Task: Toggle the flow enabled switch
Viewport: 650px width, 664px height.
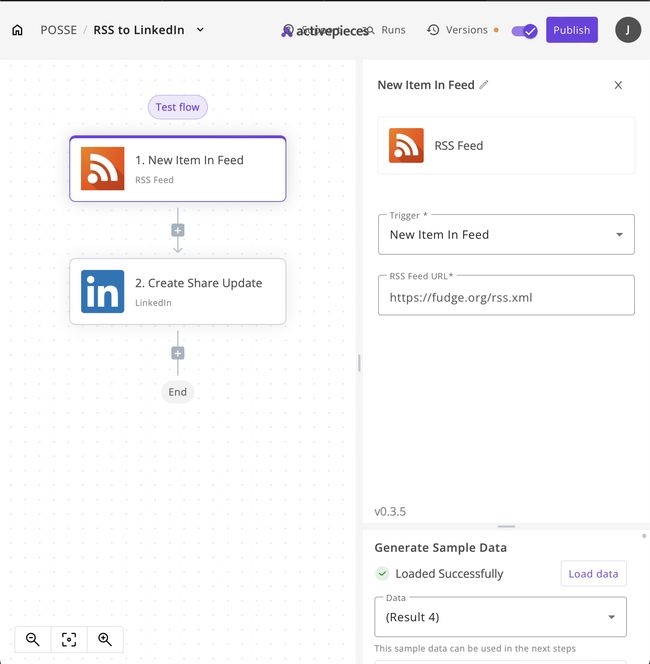Action: pos(524,31)
